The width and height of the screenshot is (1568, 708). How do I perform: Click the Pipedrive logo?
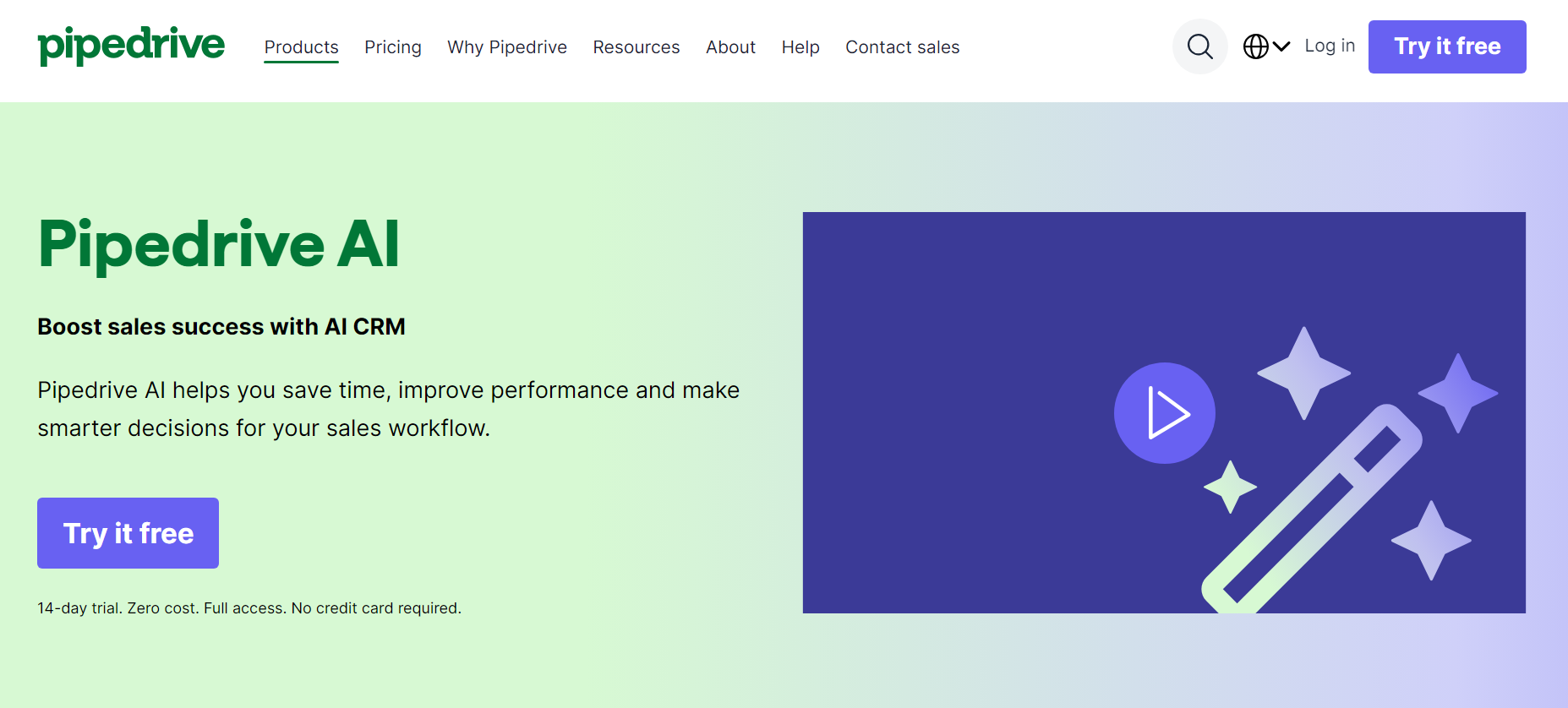131,46
